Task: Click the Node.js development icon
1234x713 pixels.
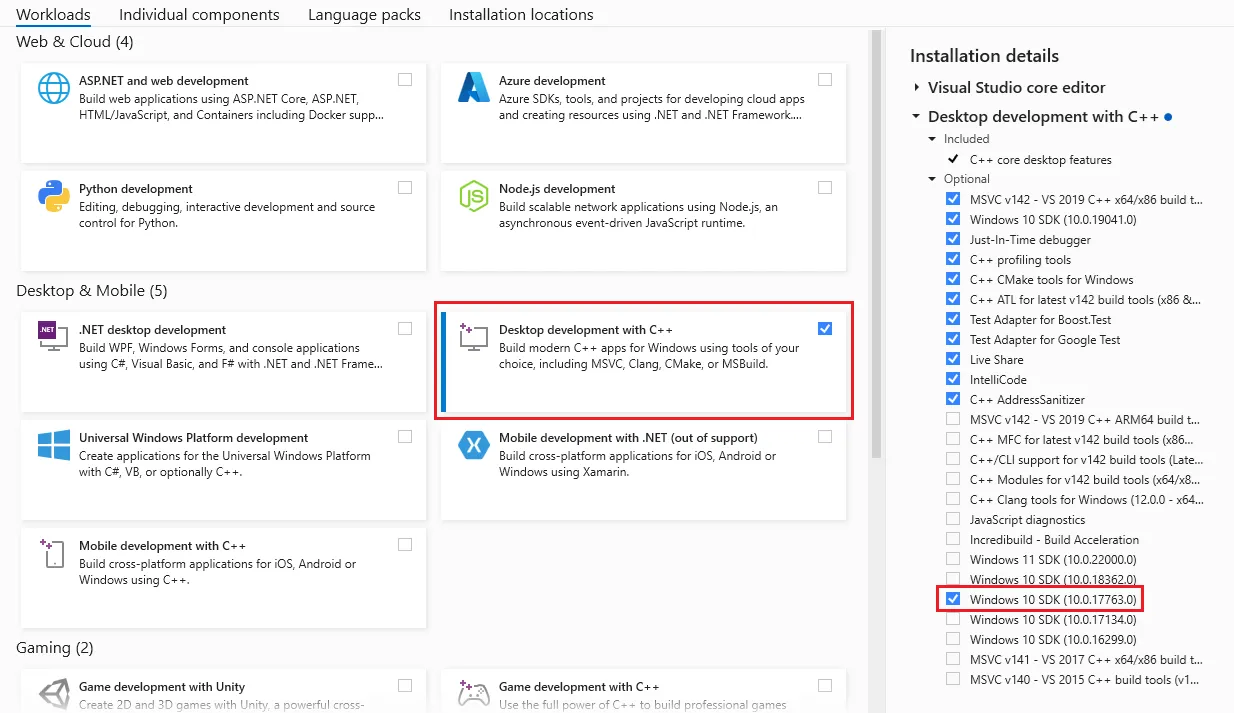Action: (x=473, y=198)
